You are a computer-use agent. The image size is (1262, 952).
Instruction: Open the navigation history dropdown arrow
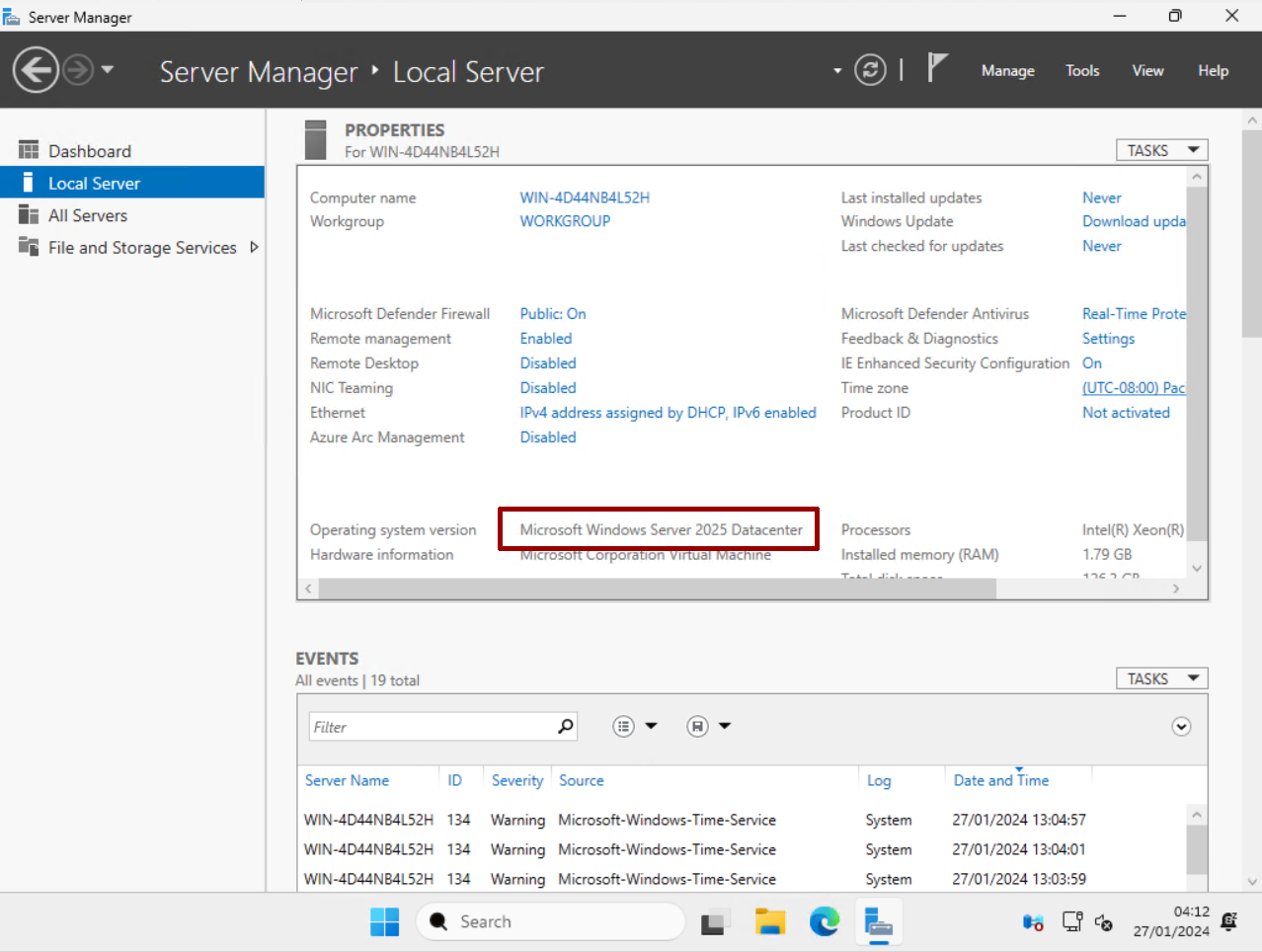click(107, 69)
